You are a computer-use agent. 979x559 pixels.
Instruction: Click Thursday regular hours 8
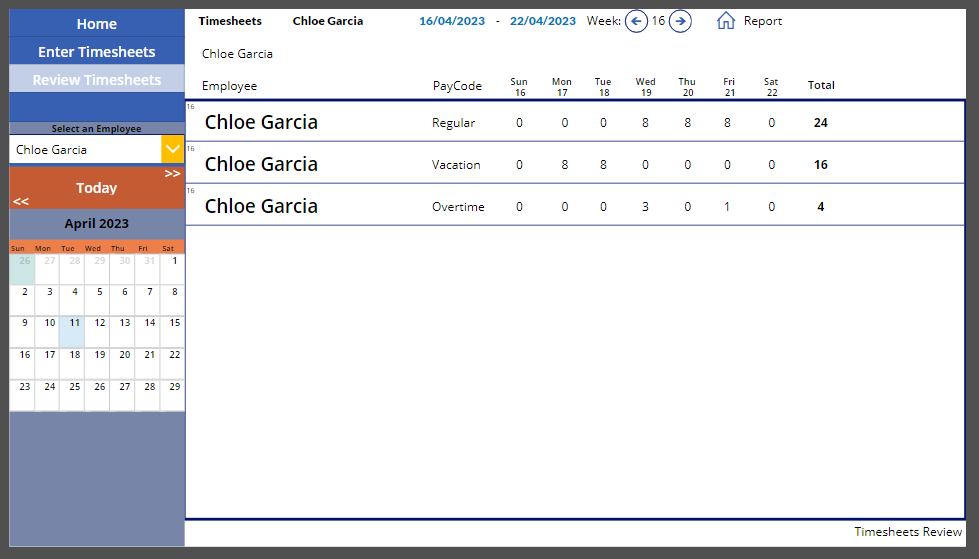687,123
